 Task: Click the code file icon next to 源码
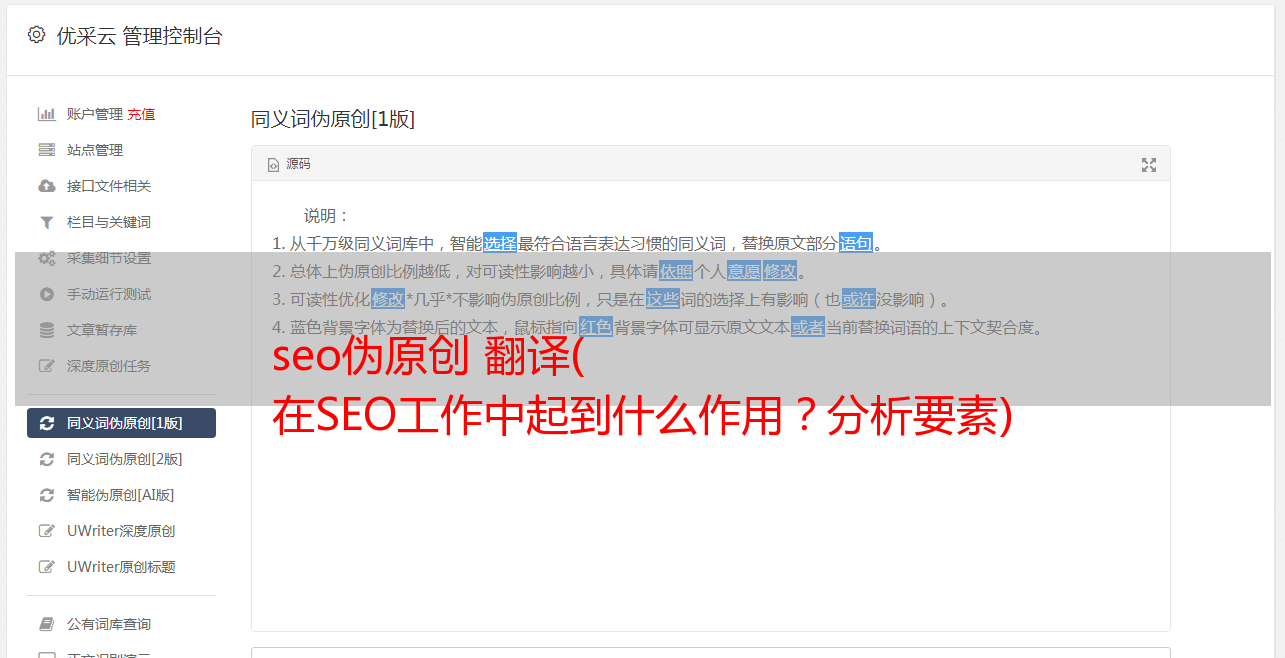pyautogui.click(x=273, y=165)
